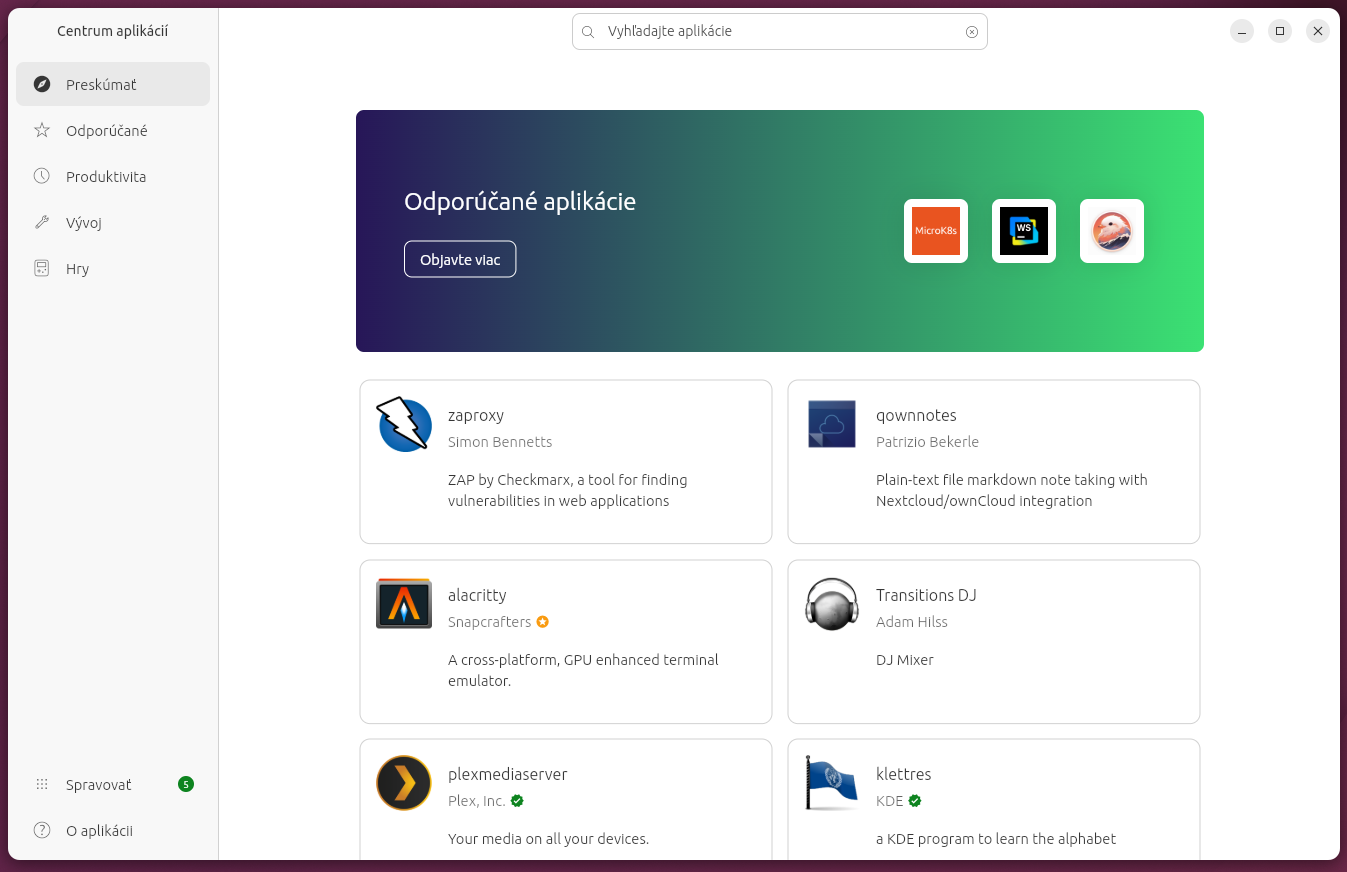Click the question mark icon beside O aplikácii
The width and height of the screenshot is (1347, 872).
point(42,830)
